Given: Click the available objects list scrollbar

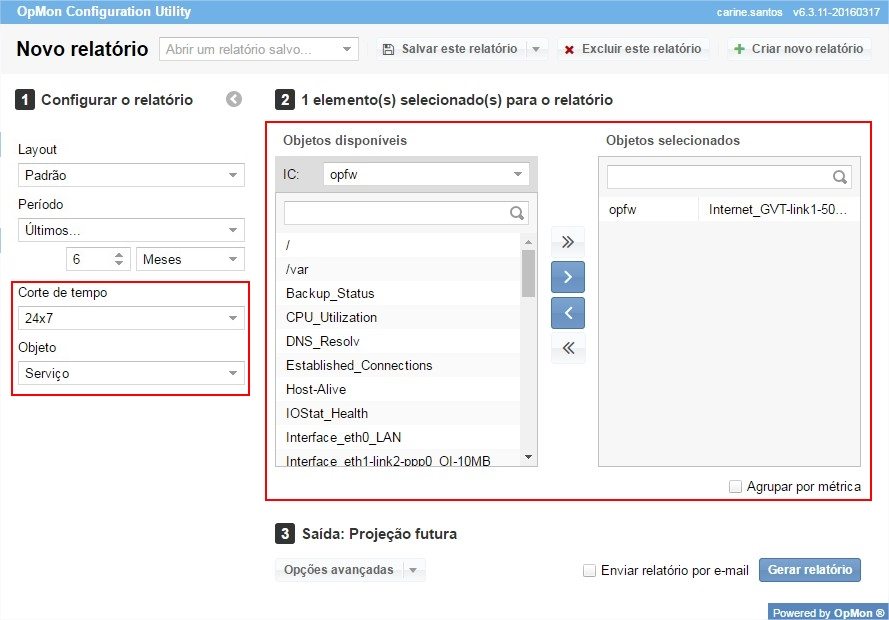Looking at the screenshot, I should click(529, 274).
